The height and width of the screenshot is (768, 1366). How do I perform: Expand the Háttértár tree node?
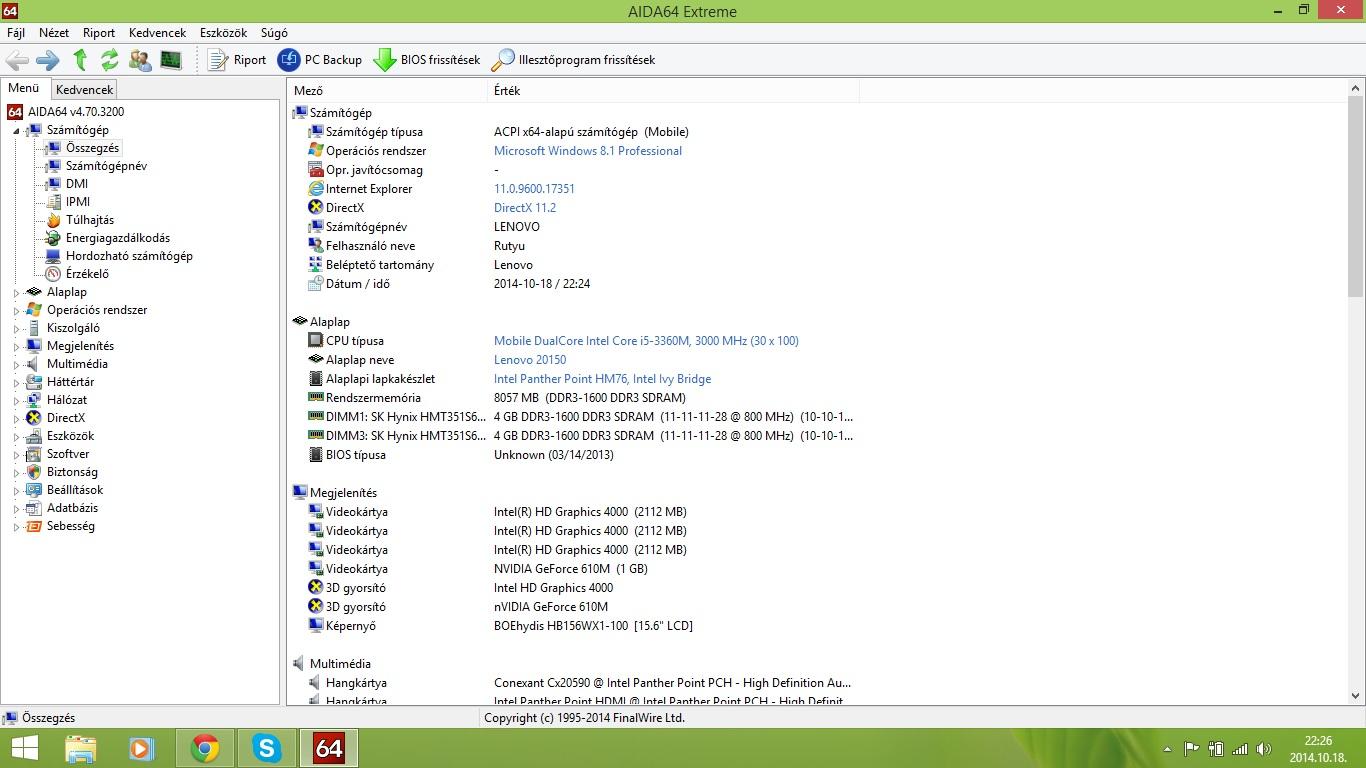(16, 382)
